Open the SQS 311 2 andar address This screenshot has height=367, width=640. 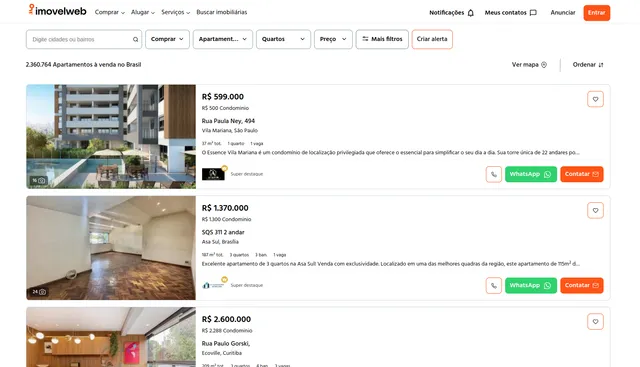223,232
